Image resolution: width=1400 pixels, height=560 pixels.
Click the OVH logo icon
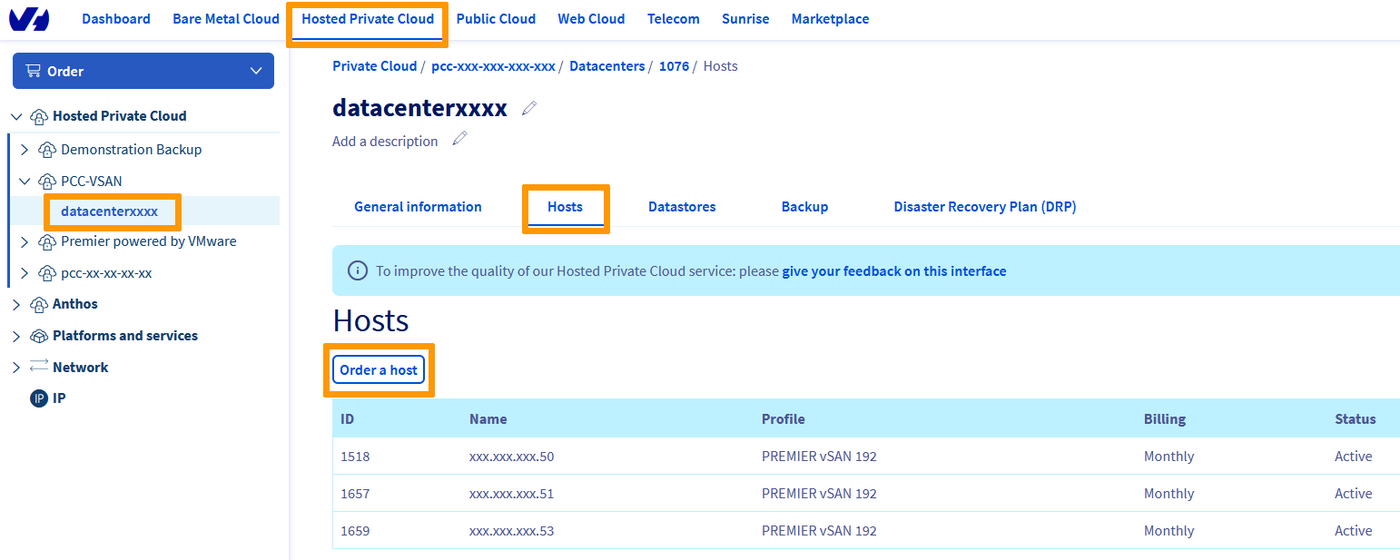pos(28,19)
